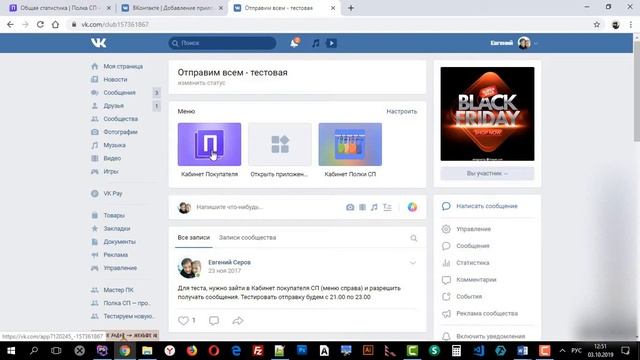Switch to Записи сообщества tab
The width and height of the screenshot is (640, 360).
247,238
